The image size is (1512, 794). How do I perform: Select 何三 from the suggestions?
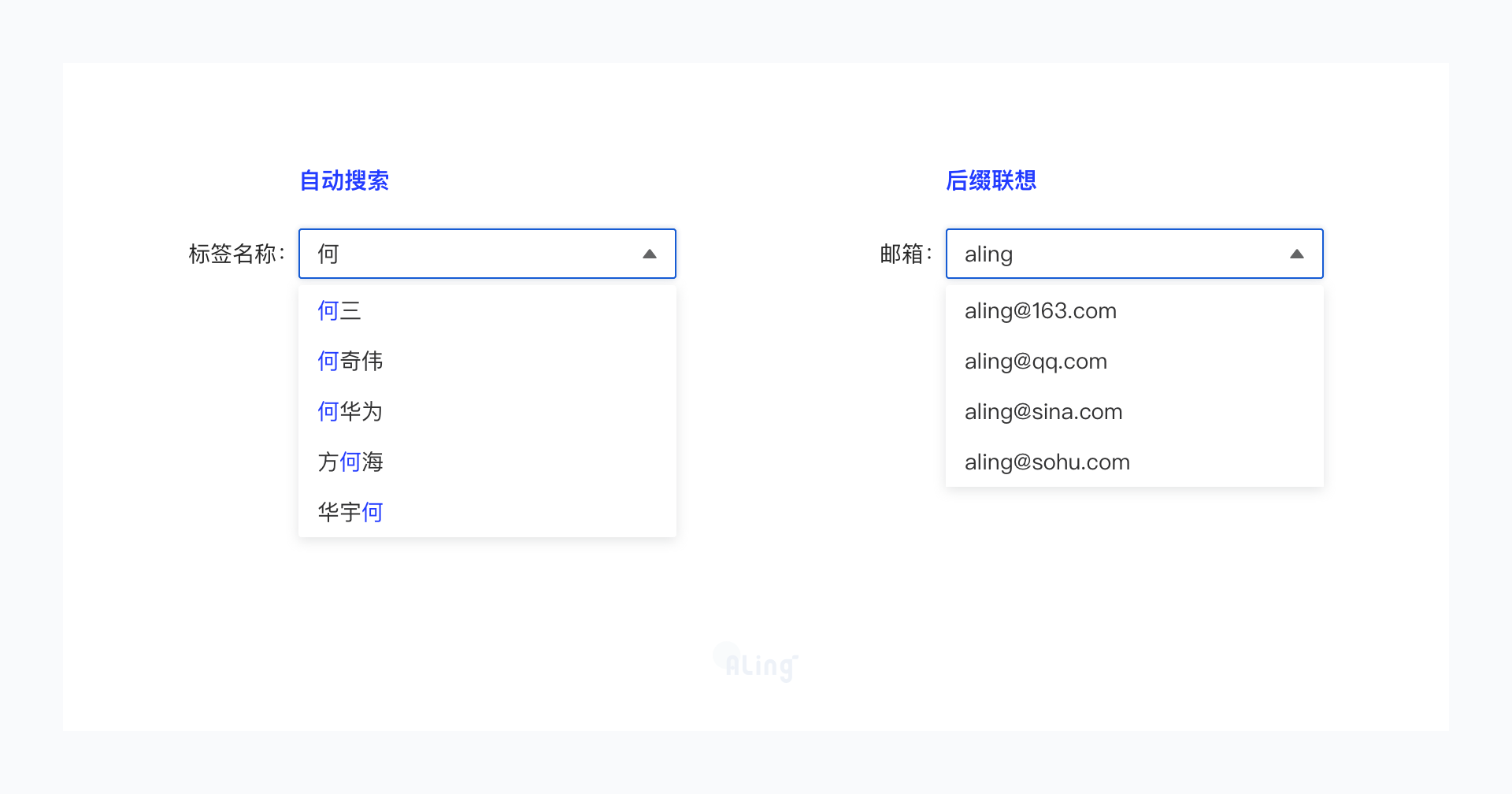click(339, 310)
